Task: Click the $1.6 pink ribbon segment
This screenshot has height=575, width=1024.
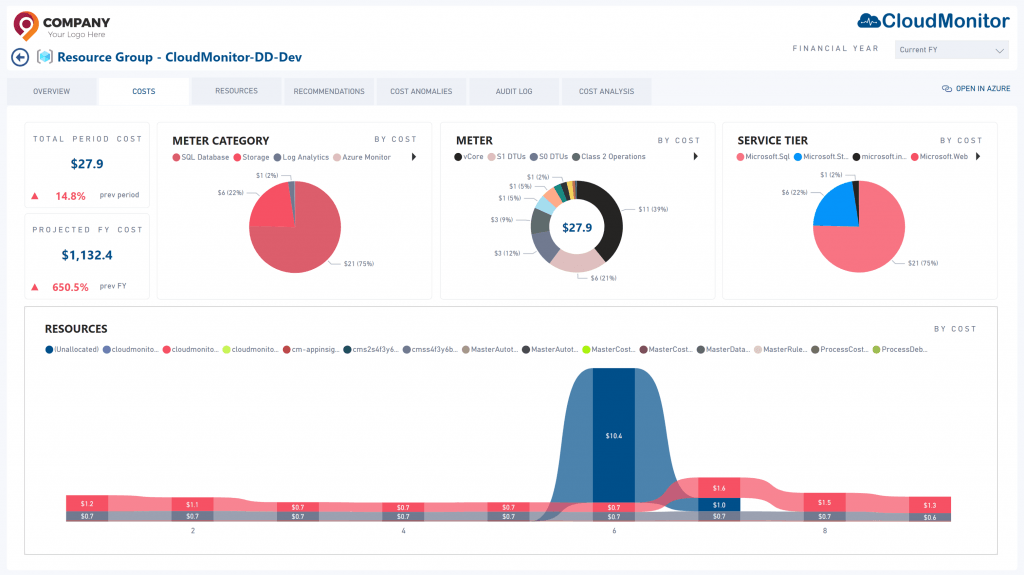Action: point(719,488)
